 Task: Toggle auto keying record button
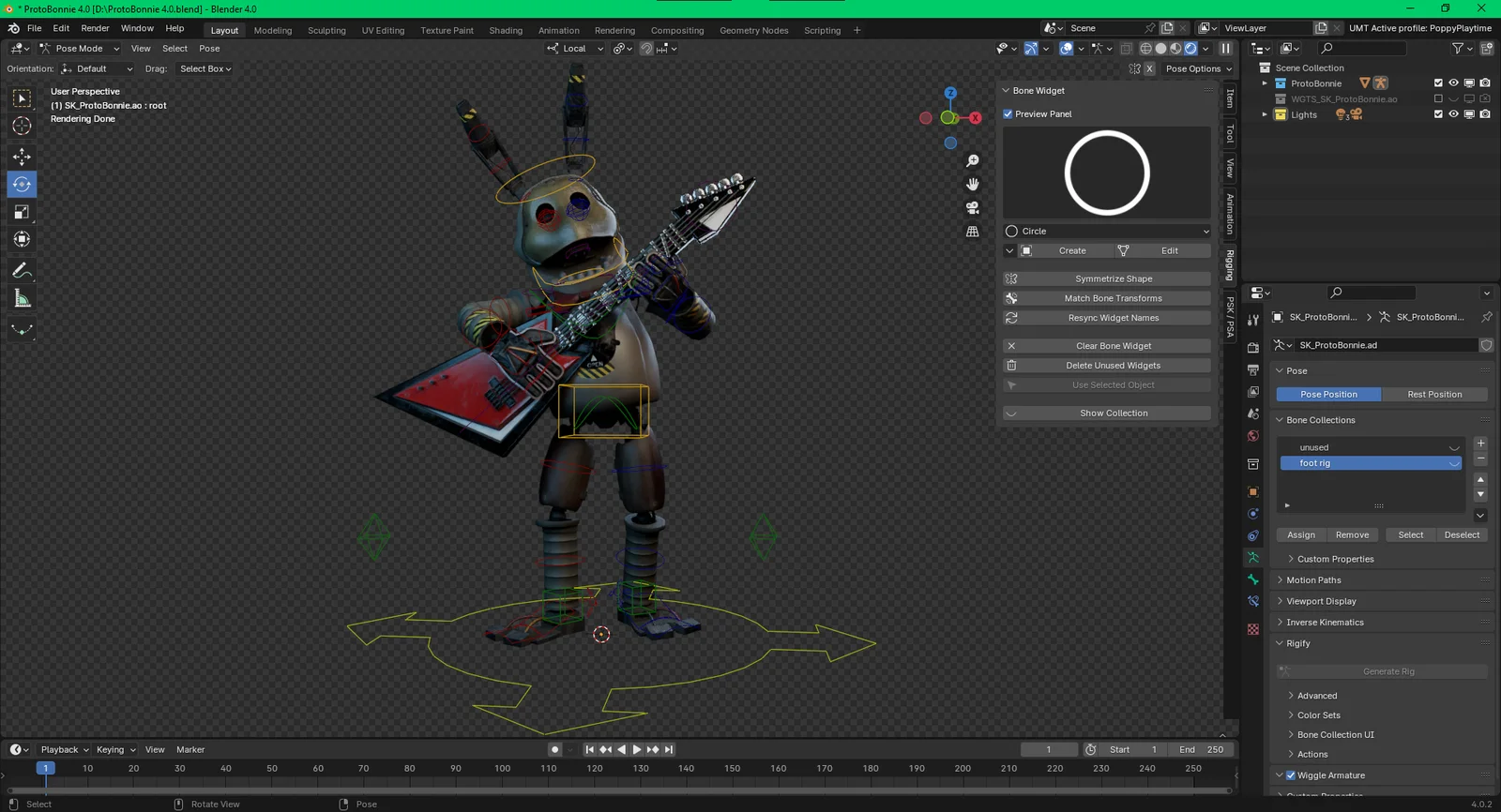pyautogui.click(x=555, y=750)
